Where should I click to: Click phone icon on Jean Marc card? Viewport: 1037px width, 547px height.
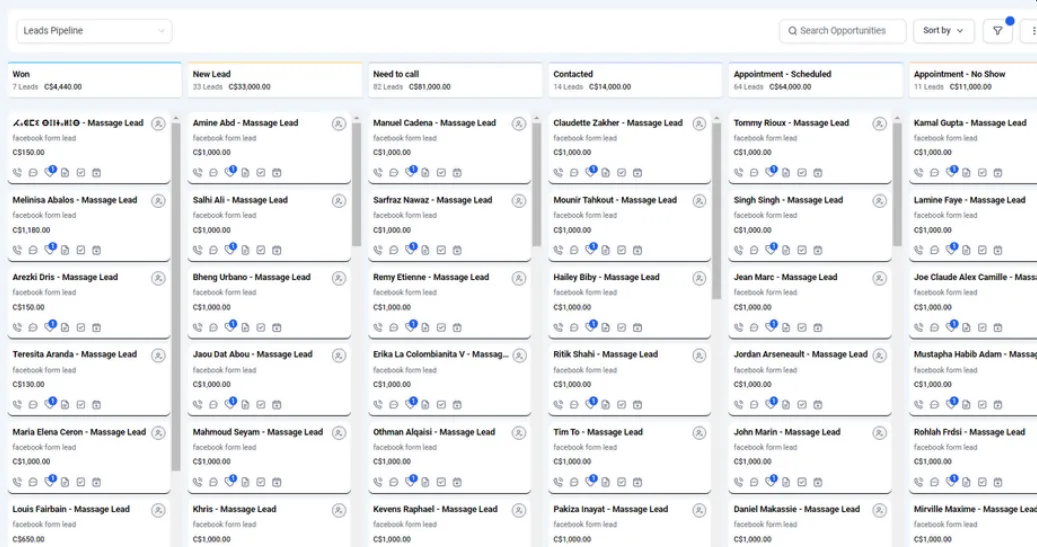tap(738, 327)
